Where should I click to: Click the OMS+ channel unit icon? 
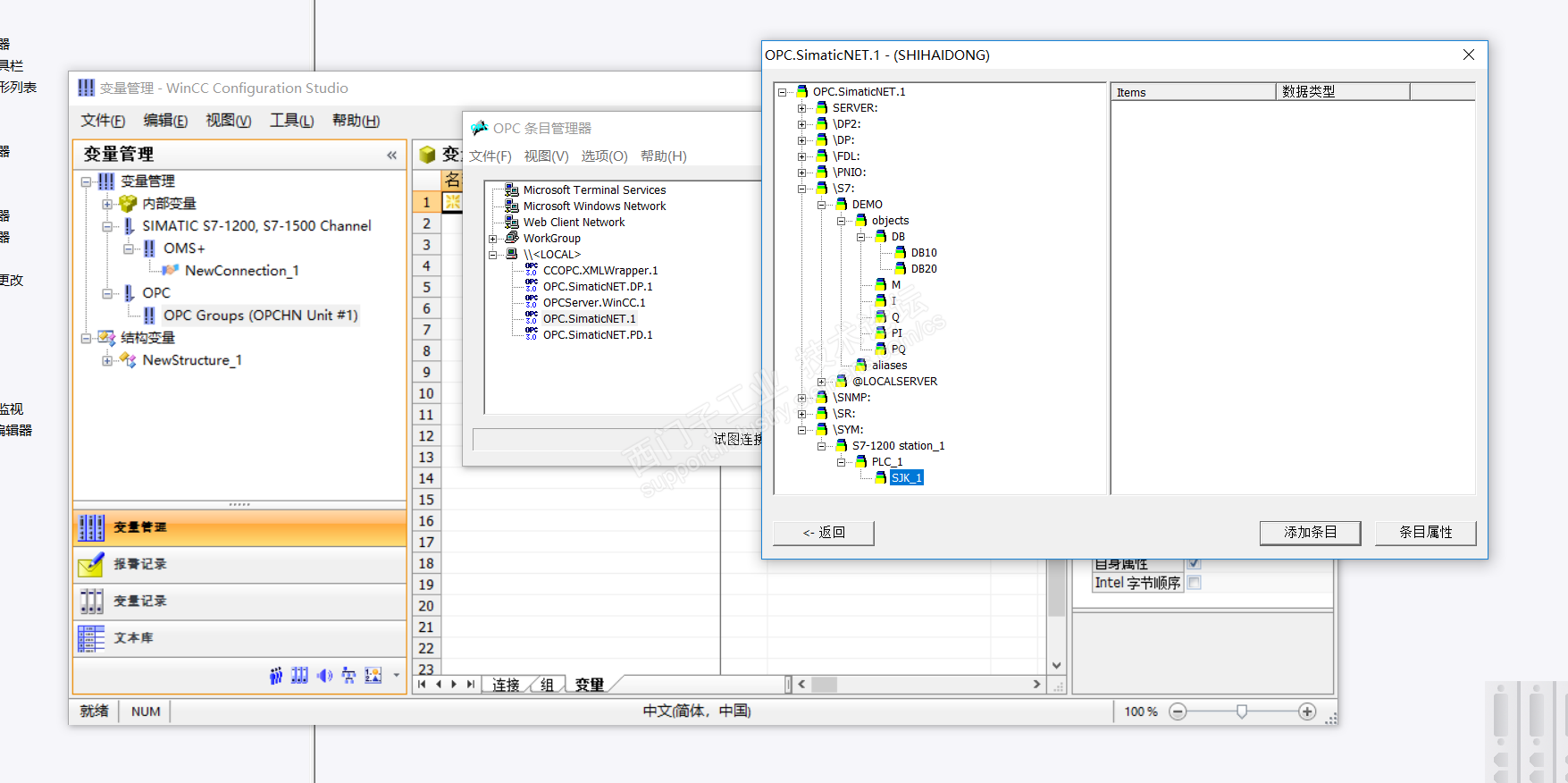tap(149, 248)
